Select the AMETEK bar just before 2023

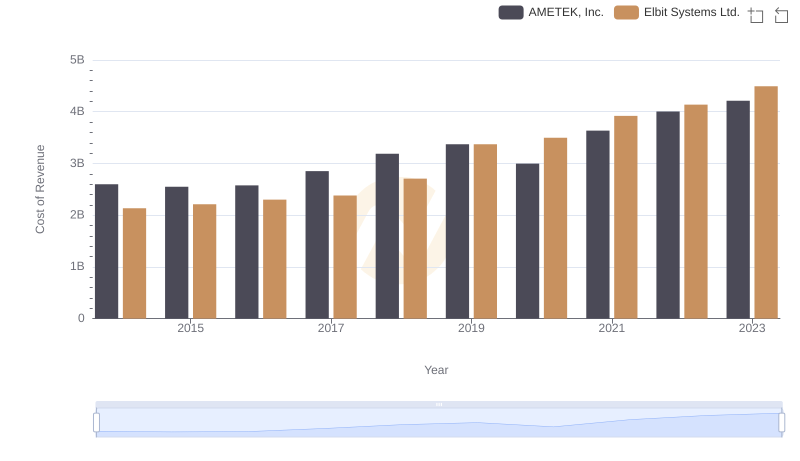pyautogui.click(x=738, y=210)
